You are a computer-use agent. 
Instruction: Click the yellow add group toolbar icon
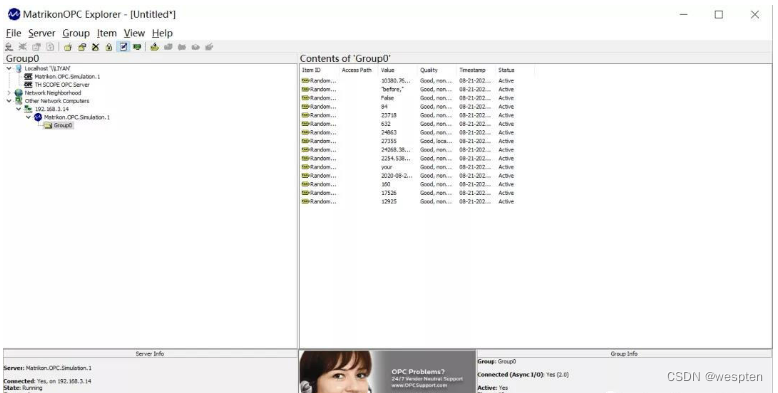[x=68, y=47]
